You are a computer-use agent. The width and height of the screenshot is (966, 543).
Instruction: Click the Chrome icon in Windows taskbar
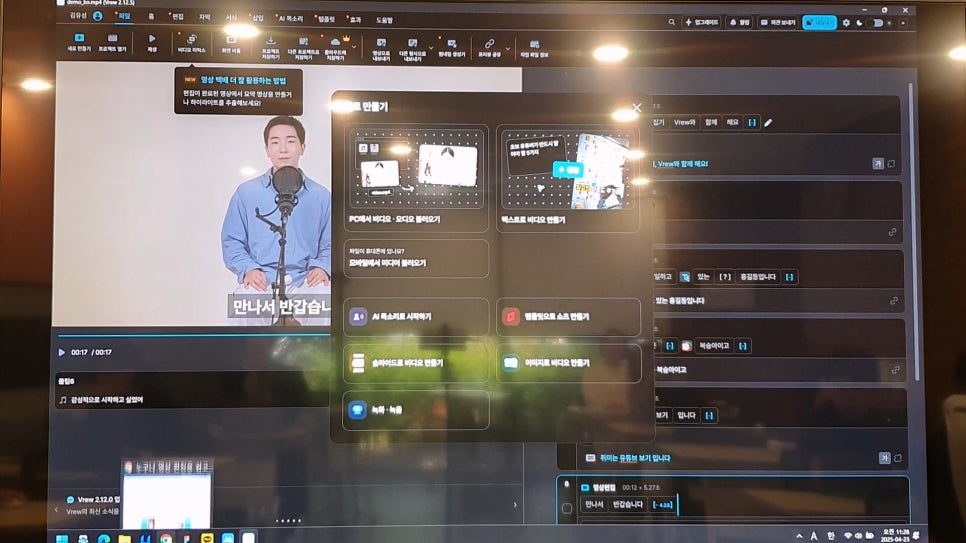coord(166,538)
